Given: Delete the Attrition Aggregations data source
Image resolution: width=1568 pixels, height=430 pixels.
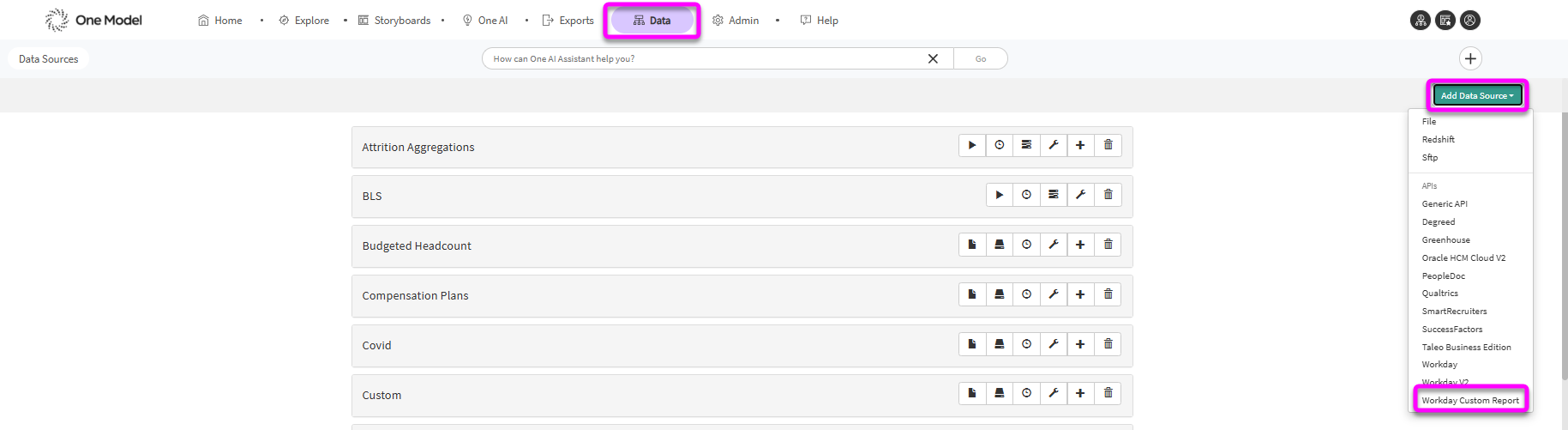Looking at the screenshot, I should (1108, 145).
